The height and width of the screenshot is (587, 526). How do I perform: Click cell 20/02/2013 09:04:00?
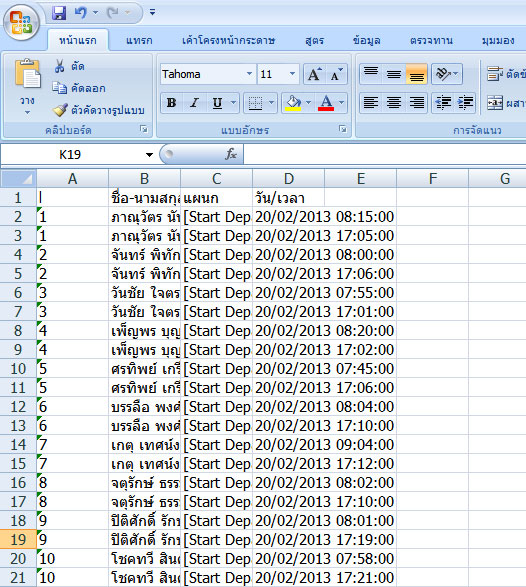click(324, 445)
